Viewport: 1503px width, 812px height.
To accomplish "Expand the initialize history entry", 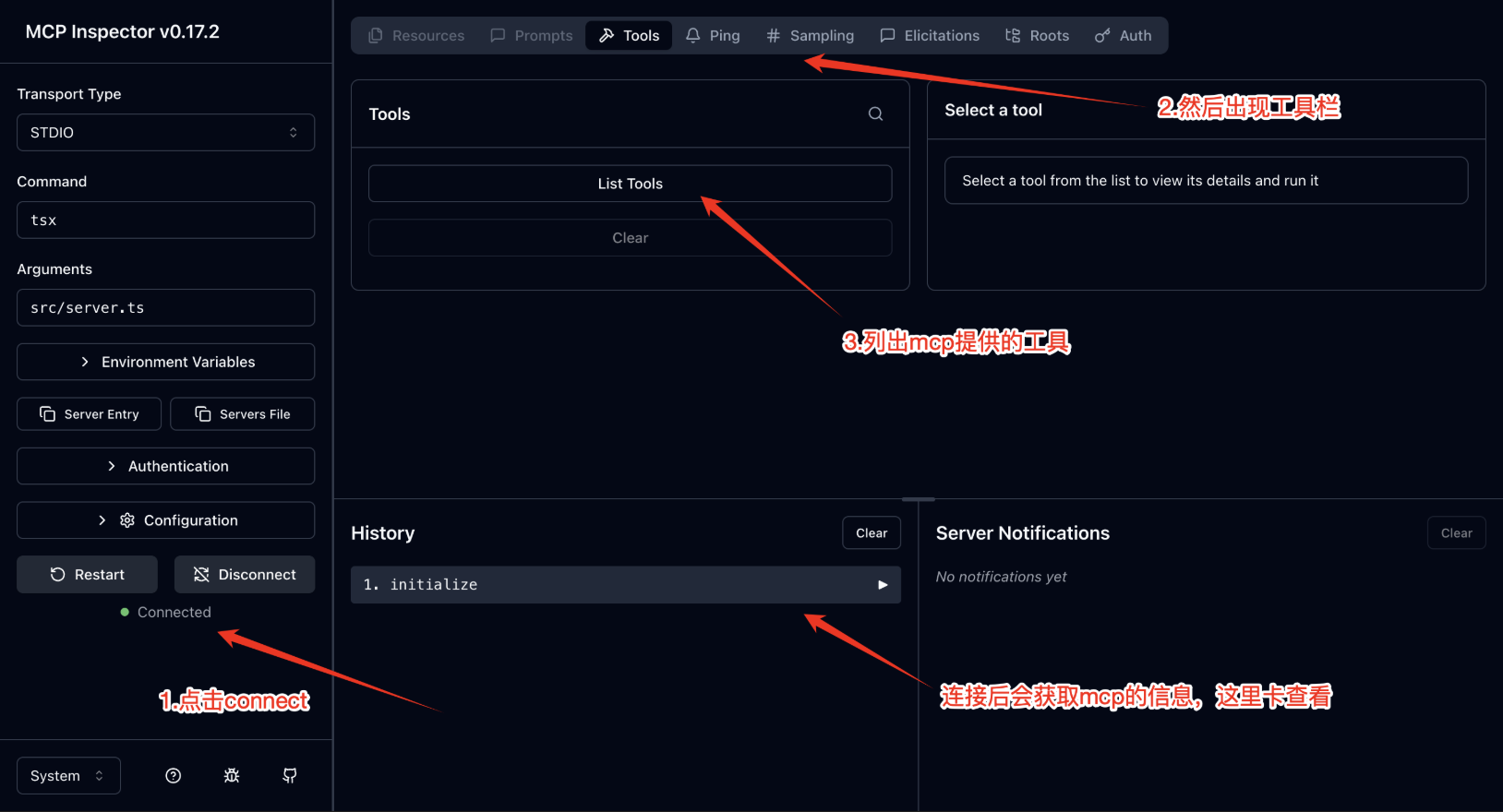I will (625, 585).
